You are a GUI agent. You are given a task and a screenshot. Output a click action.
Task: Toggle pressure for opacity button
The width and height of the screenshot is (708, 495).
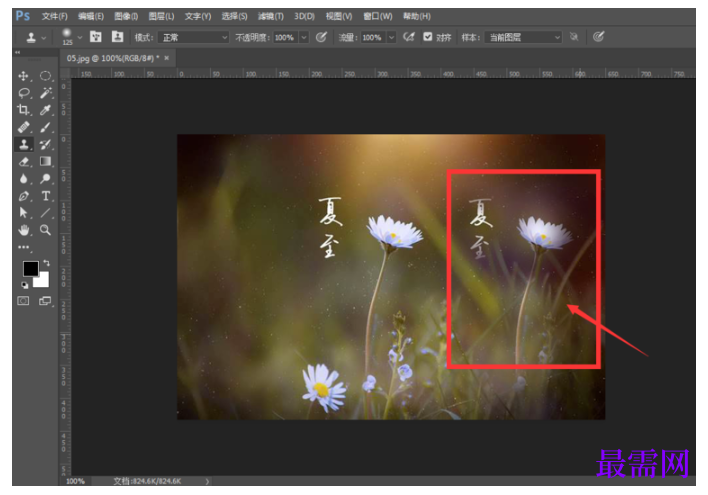coord(321,37)
